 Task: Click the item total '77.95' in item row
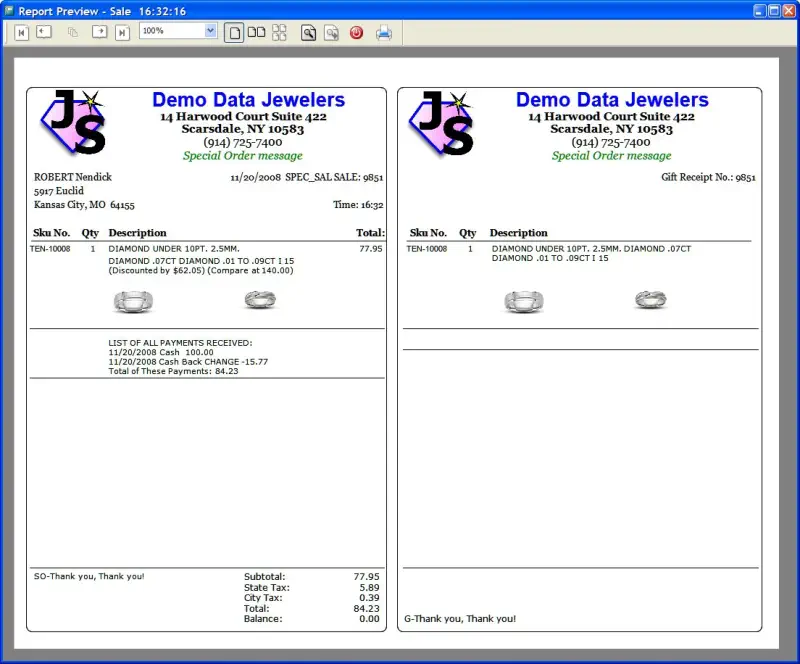pyautogui.click(x=371, y=249)
